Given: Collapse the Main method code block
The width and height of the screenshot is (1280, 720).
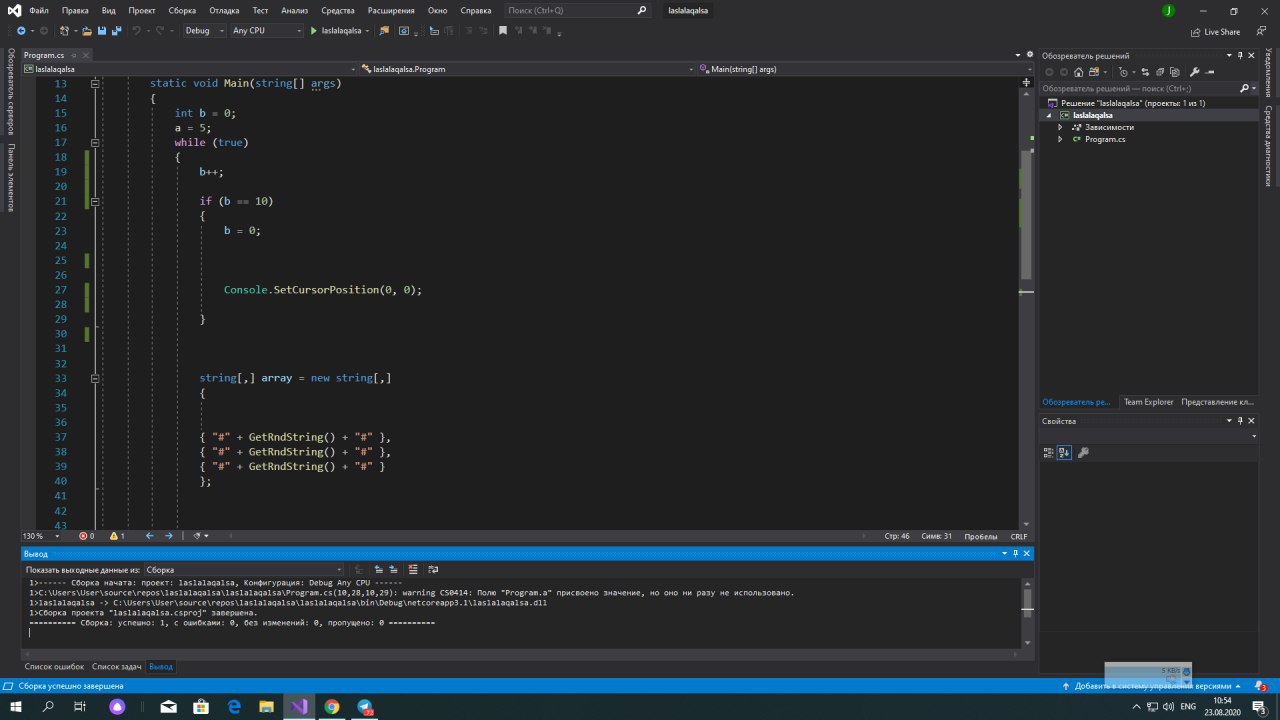Looking at the screenshot, I should coord(95,84).
